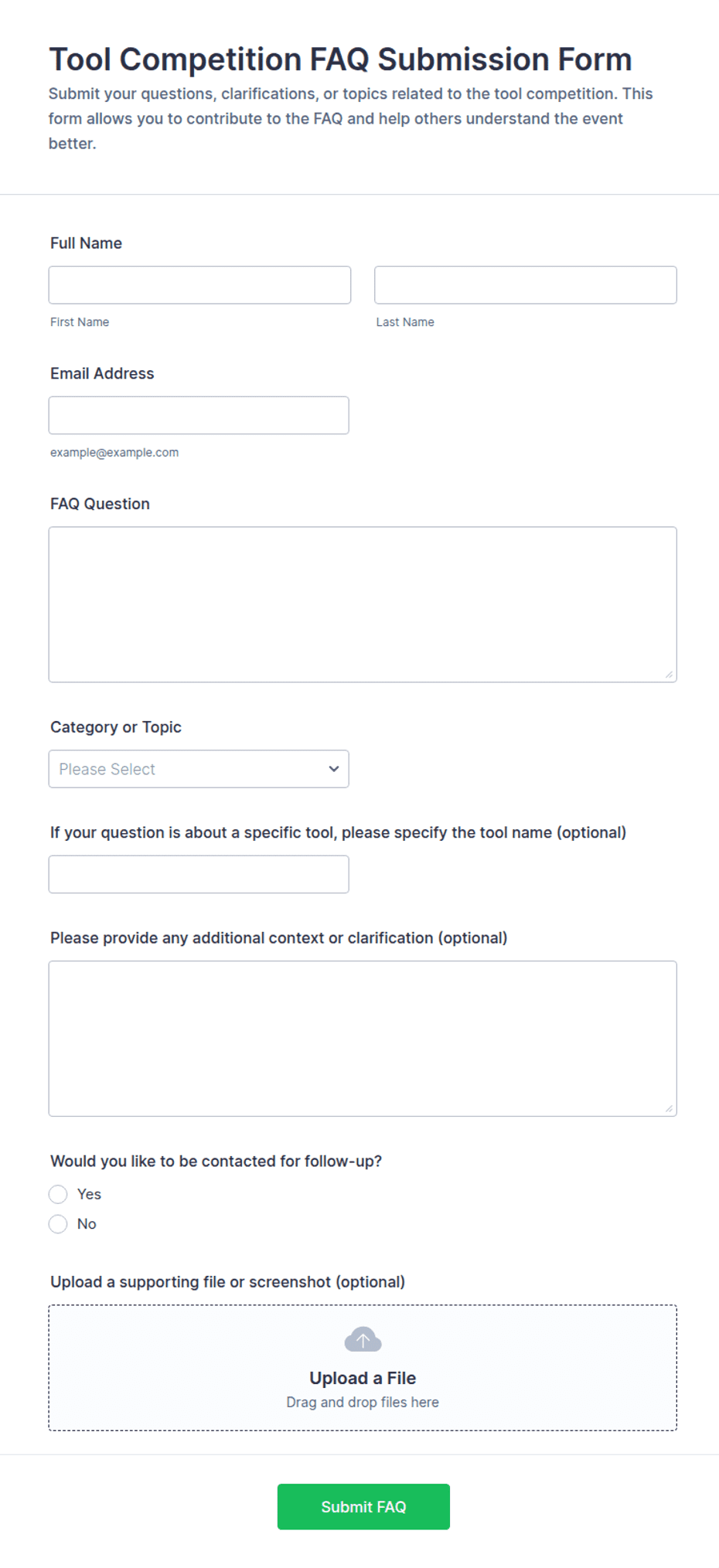Click the Submit FAQ button

pyautogui.click(x=363, y=1507)
